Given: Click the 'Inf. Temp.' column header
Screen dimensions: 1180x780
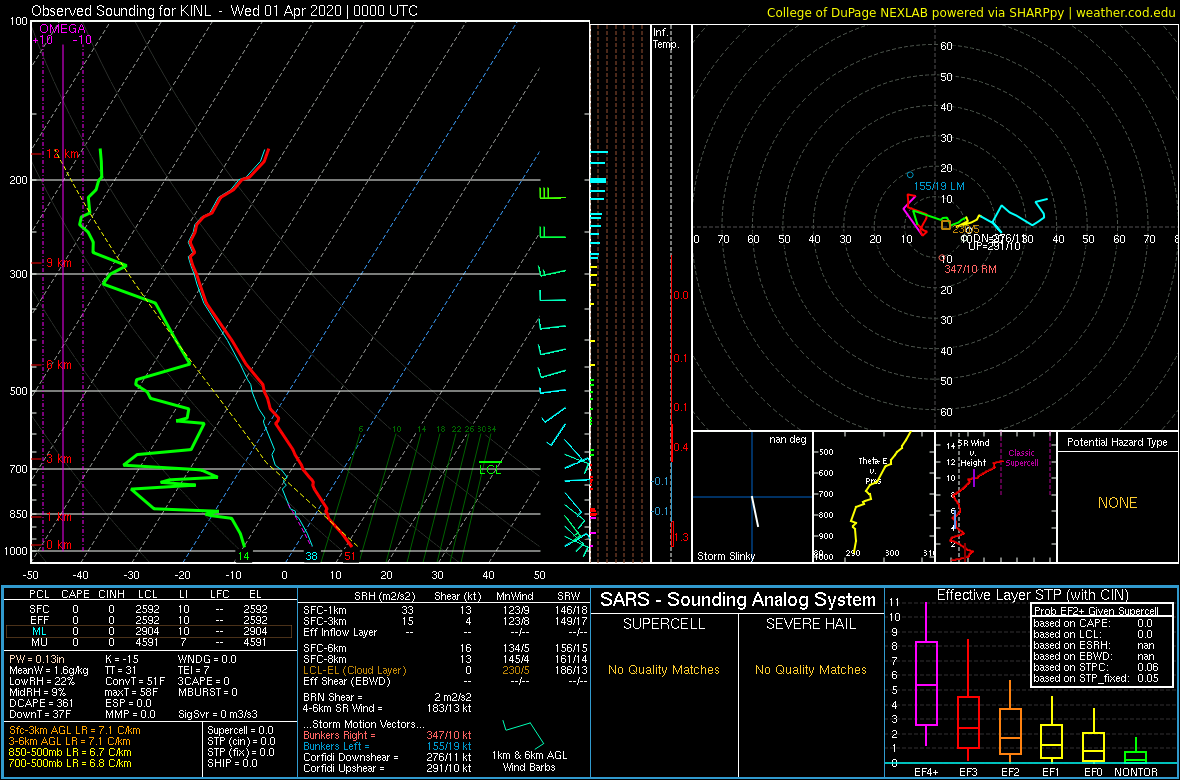Looking at the screenshot, I should 666,38.
